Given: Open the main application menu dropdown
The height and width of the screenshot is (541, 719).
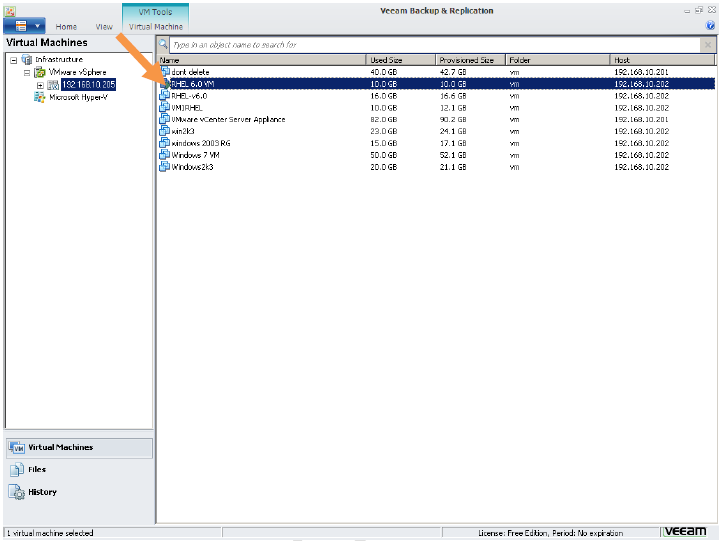Looking at the screenshot, I should [37, 26].
